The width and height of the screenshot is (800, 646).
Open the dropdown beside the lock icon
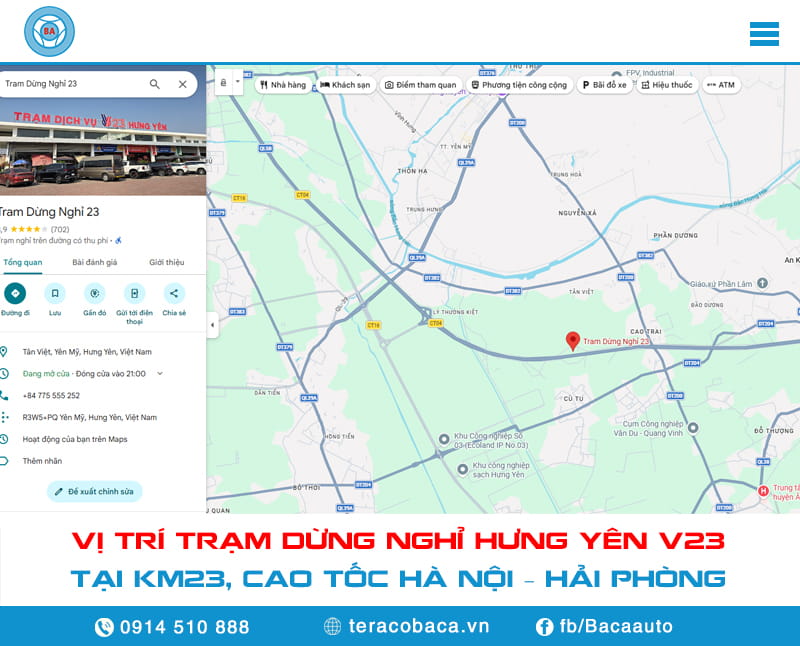pos(238,81)
